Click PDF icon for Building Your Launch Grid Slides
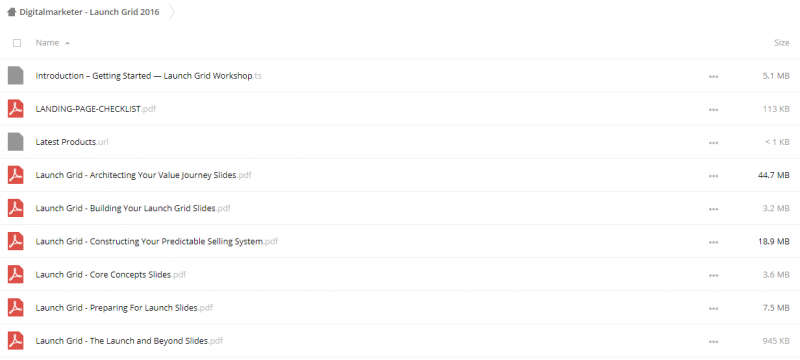Image resolution: width=800 pixels, height=360 pixels. 16,208
